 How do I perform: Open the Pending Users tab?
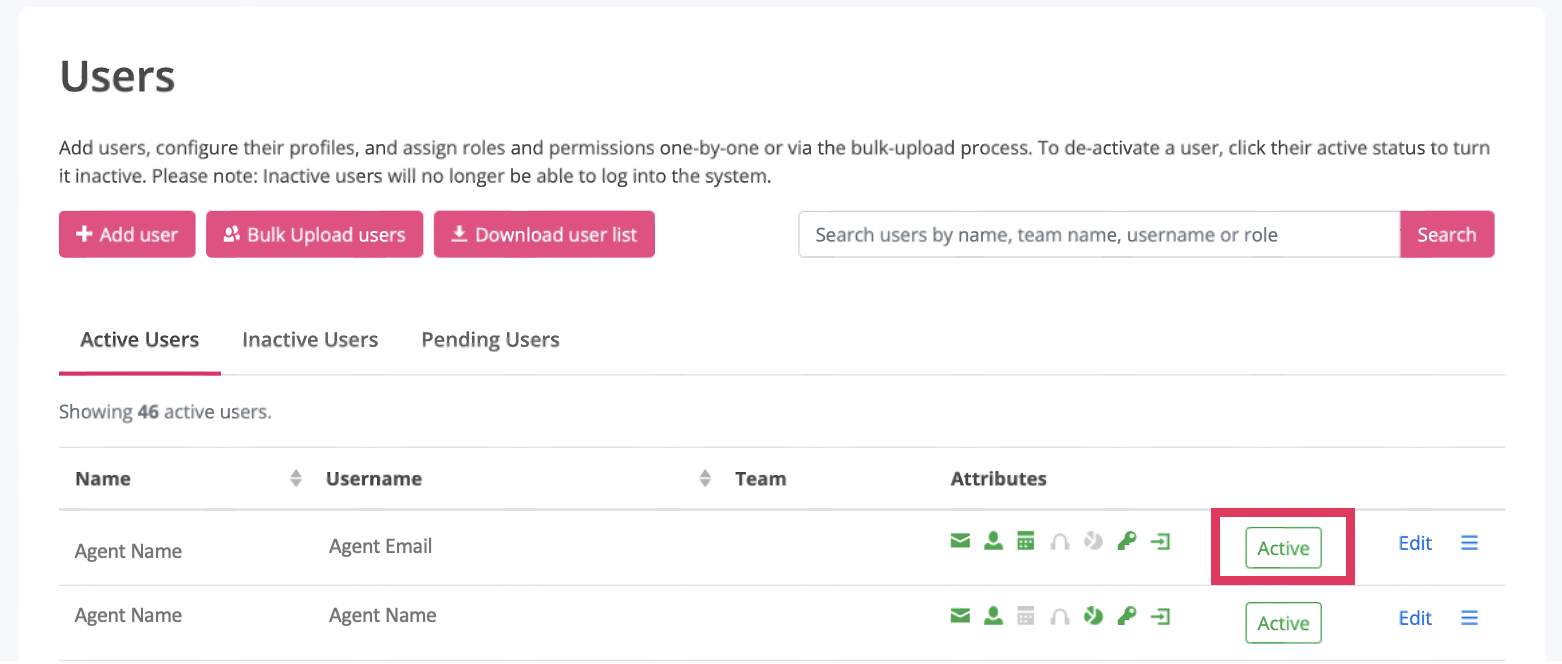[x=490, y=340]
